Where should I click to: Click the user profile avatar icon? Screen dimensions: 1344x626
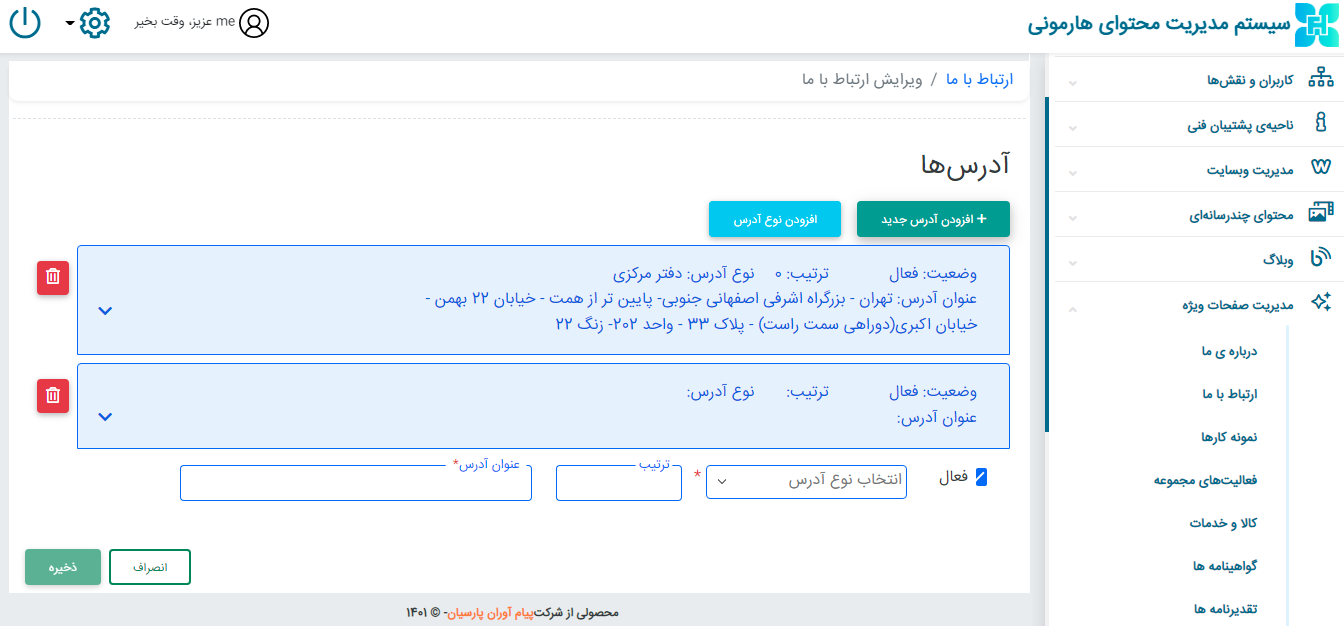(255, 22)
